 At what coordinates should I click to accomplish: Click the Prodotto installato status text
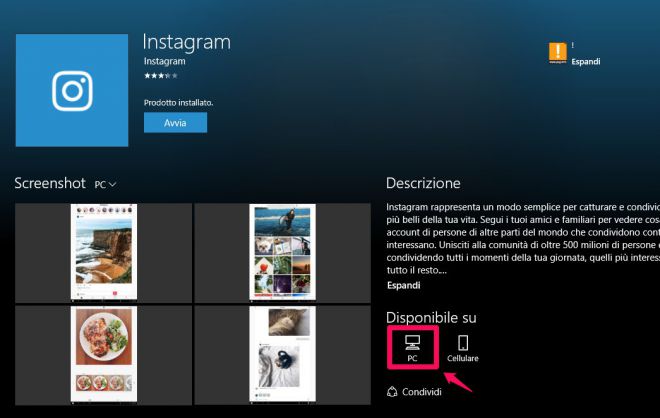pyautogui.click(x=178, y=102)
